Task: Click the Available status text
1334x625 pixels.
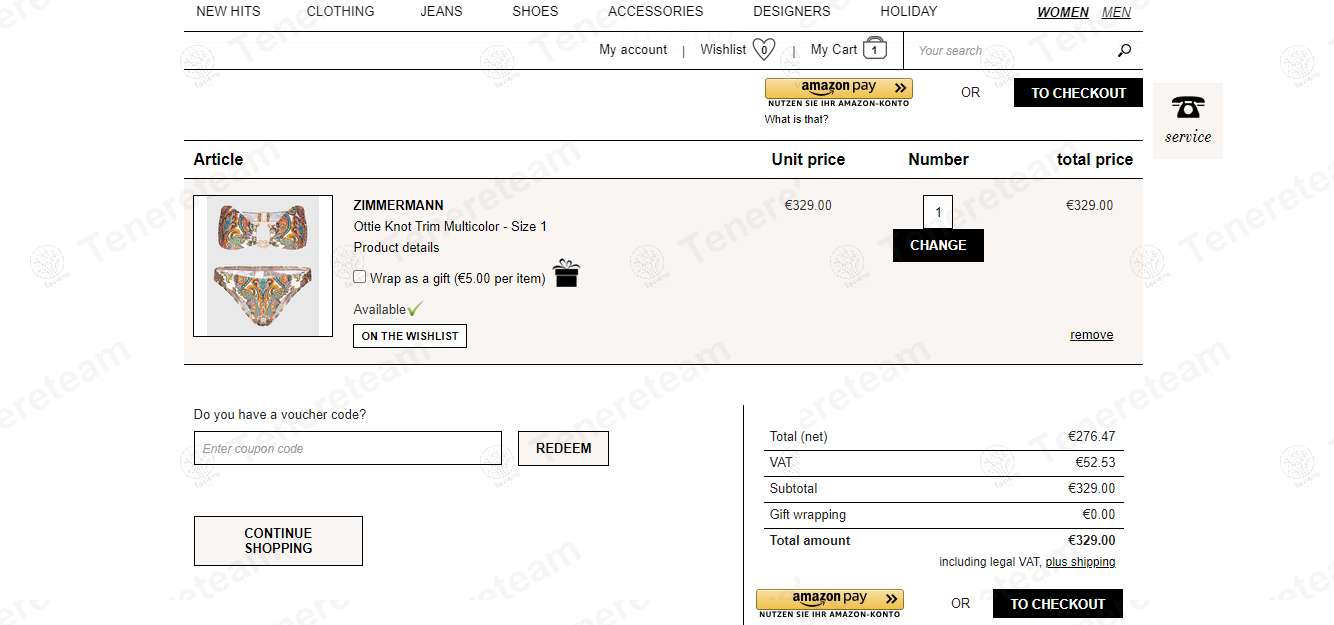Action: tap(380, 309)
